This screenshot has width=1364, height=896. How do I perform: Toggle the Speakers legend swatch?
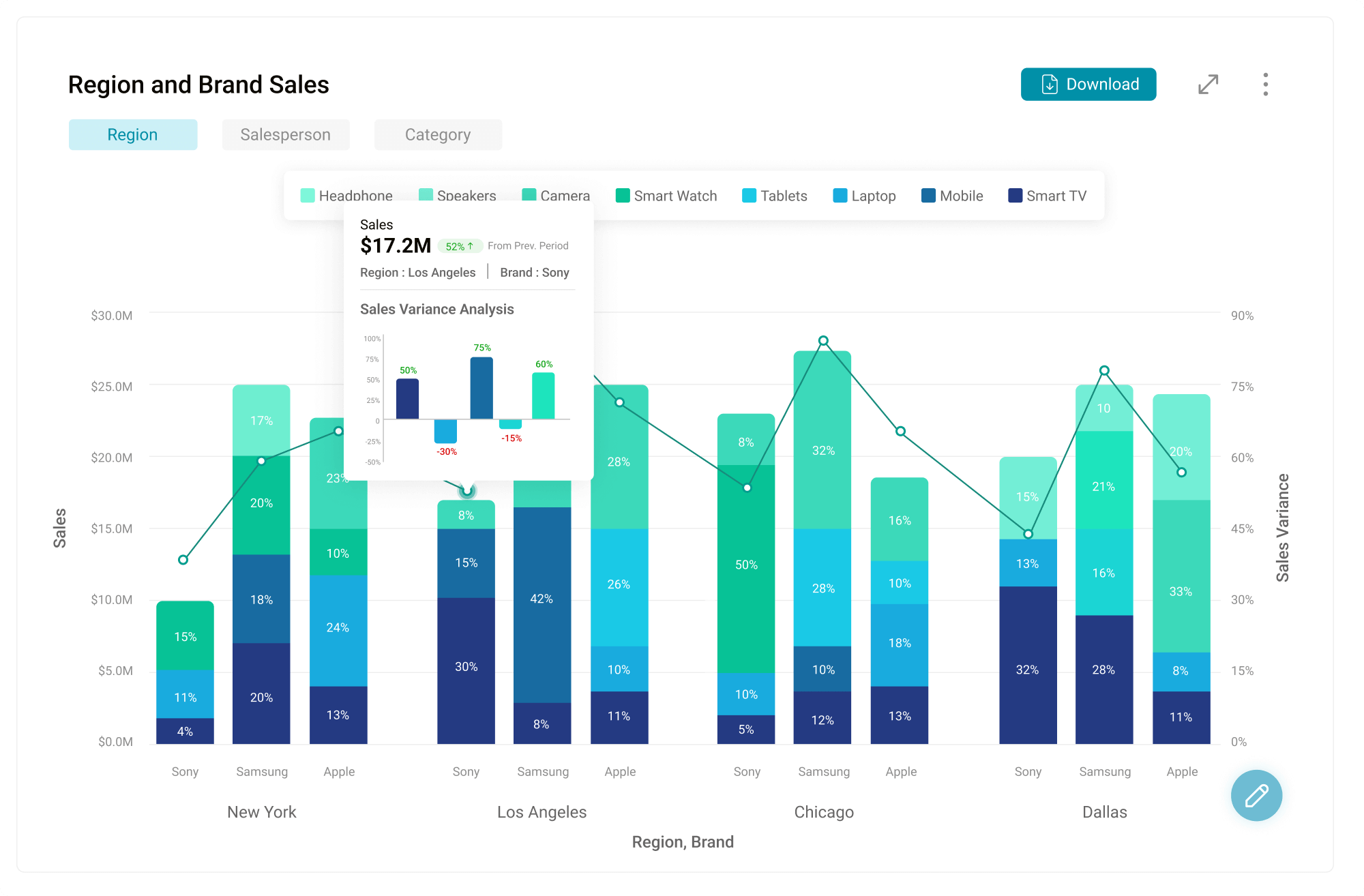(426, 196)
